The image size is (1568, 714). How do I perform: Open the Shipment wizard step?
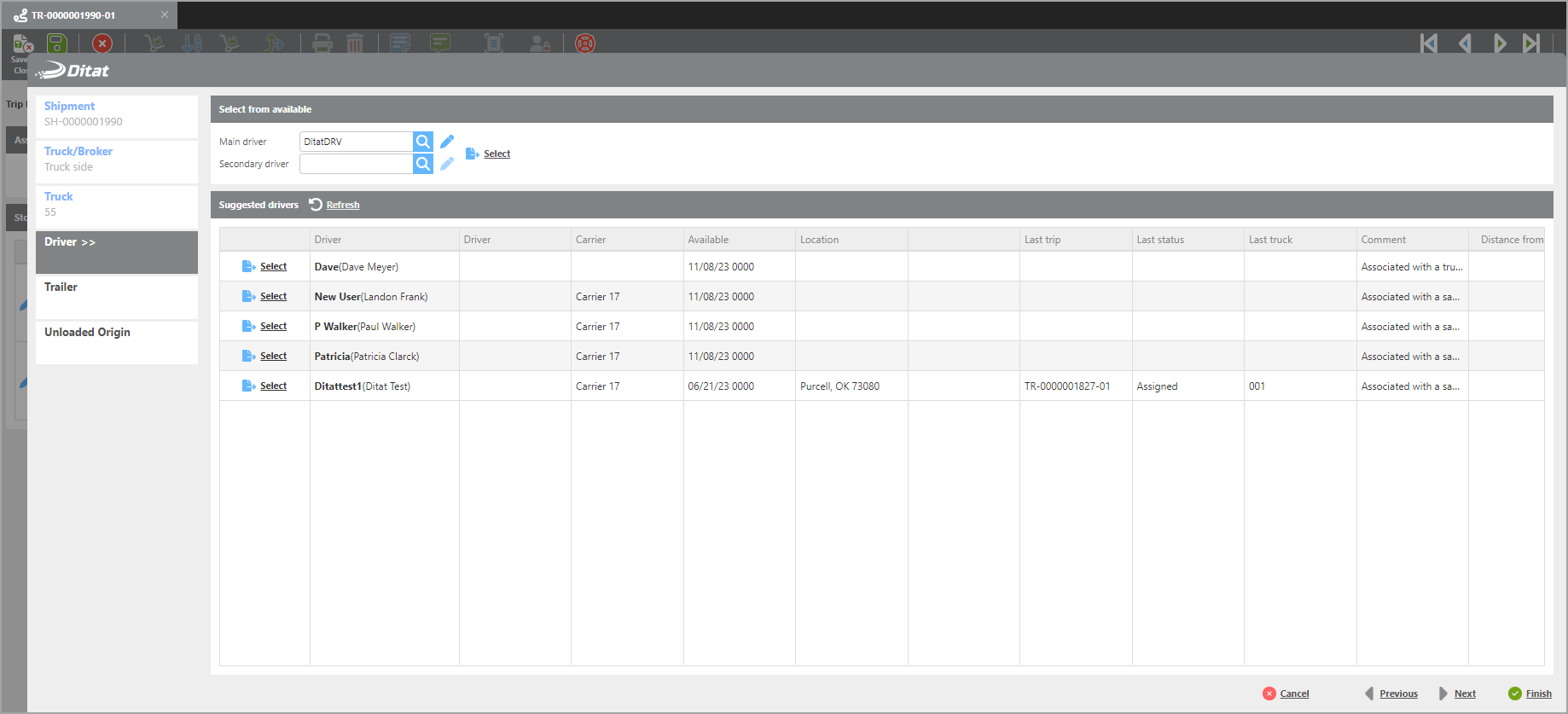70,107
